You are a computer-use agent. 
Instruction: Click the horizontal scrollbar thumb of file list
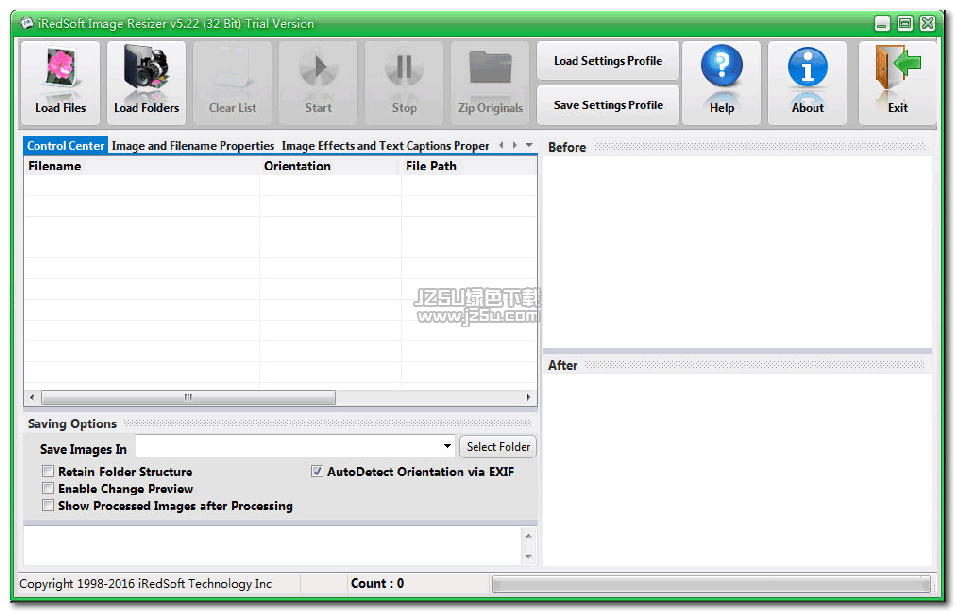[189, 397]
